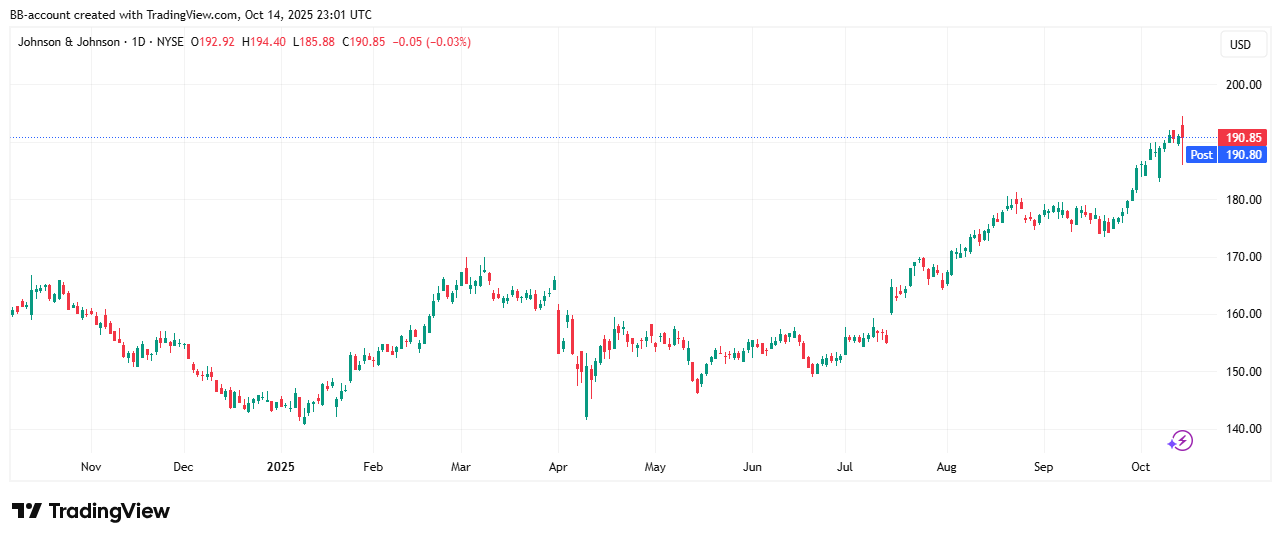Select the Apr label on time axis
This screenshot has height=541, width=1281.
(x=558, y=467)
